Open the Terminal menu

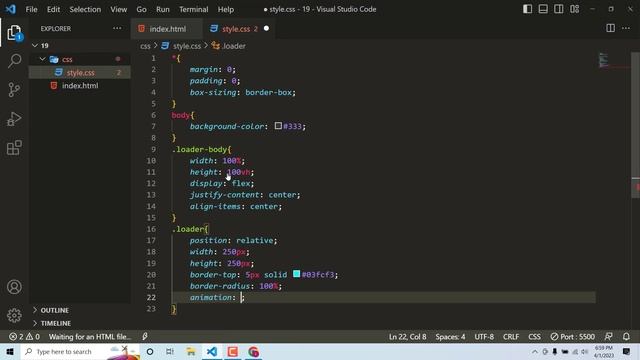click(193, 9)
